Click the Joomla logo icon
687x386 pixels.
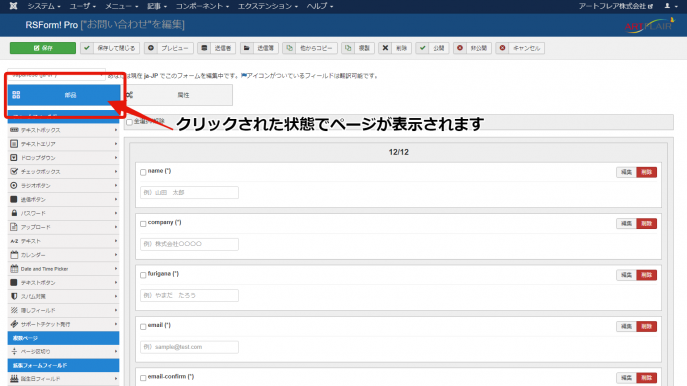tap(14, 6)
